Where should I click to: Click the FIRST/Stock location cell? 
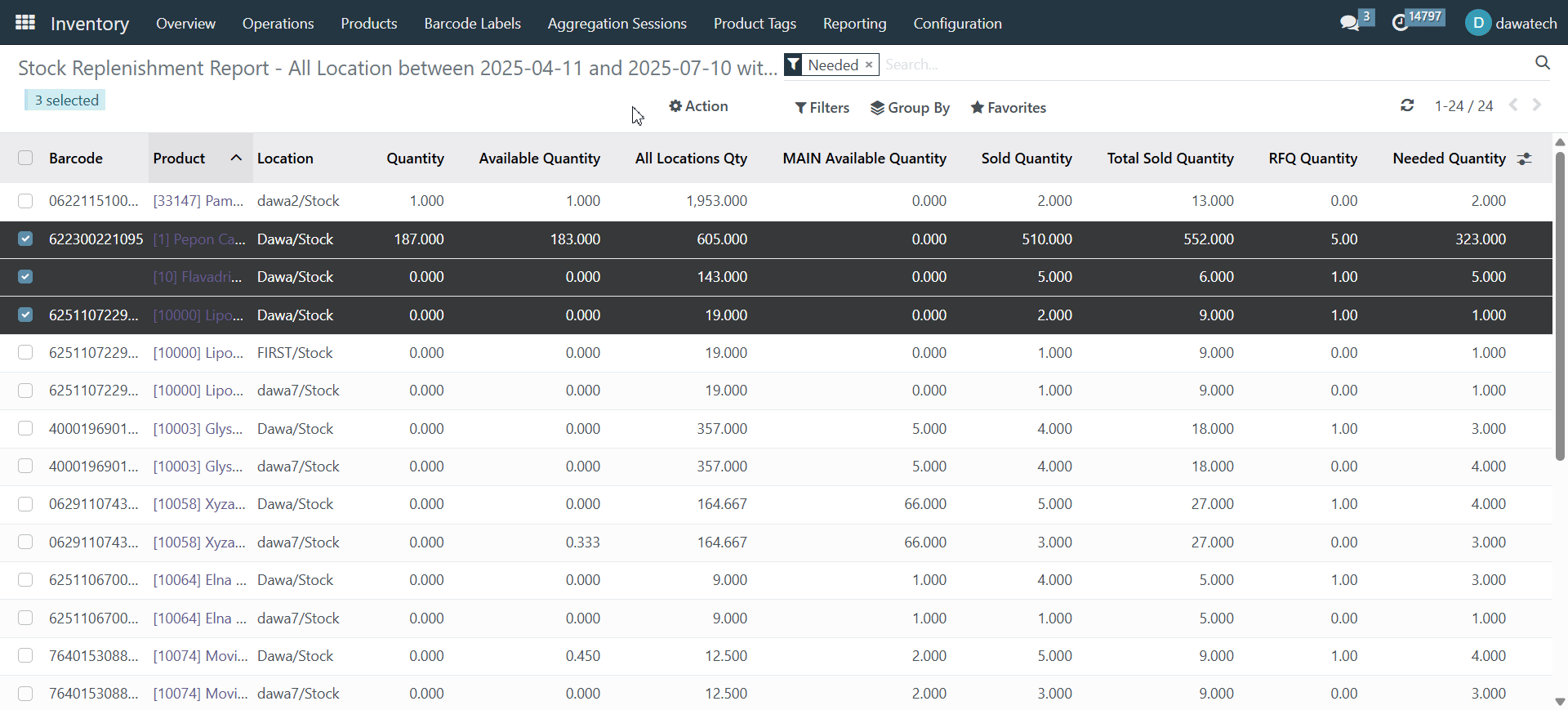295,353
